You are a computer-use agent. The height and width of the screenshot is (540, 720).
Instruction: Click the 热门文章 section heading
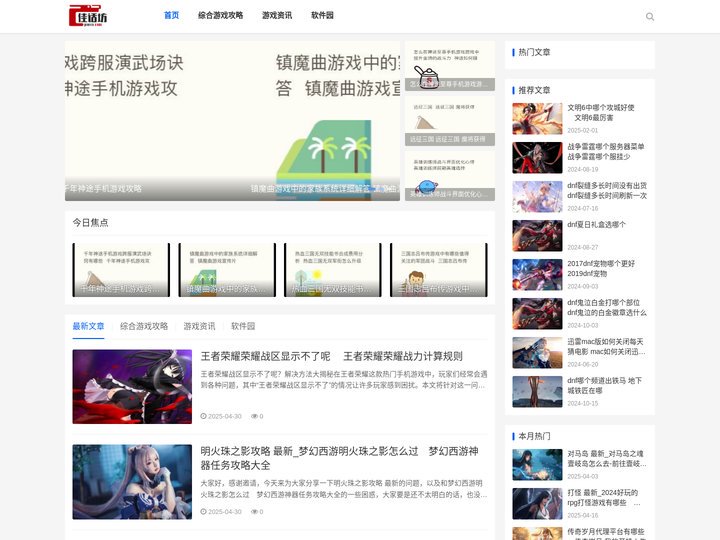tap(534, 52)
